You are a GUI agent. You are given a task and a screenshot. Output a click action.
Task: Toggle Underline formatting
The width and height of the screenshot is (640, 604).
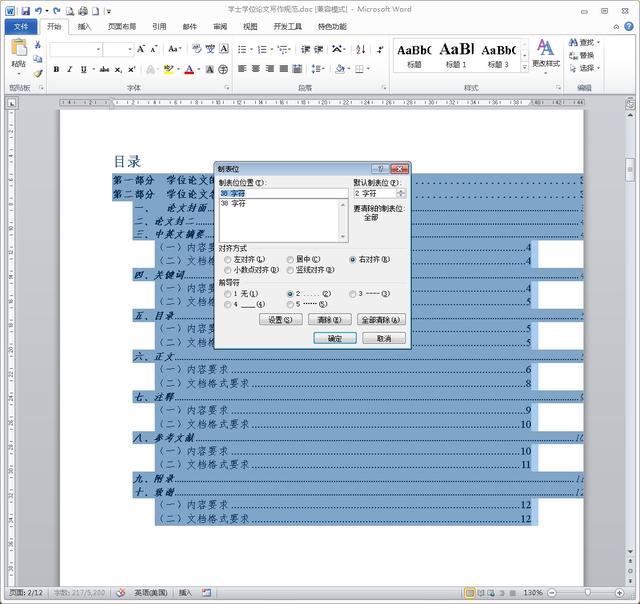pos(83,69)
